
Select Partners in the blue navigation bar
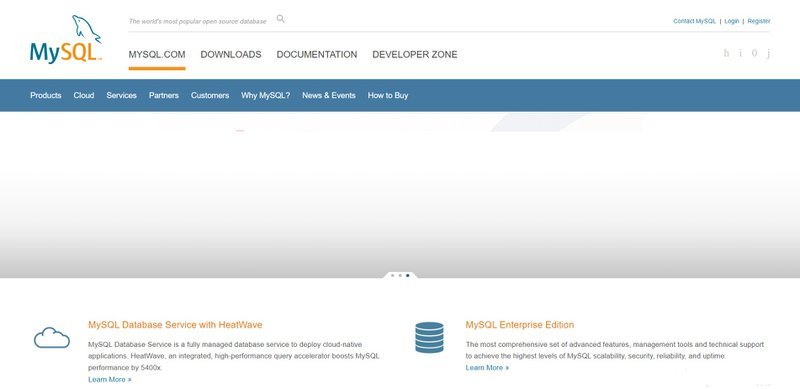coord(164,95)
